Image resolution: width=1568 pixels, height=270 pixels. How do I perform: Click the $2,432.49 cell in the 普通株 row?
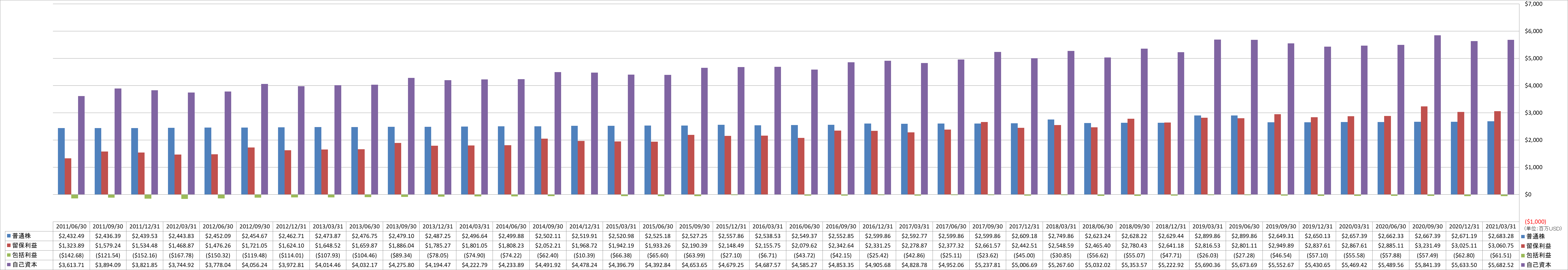click(72, 236)
